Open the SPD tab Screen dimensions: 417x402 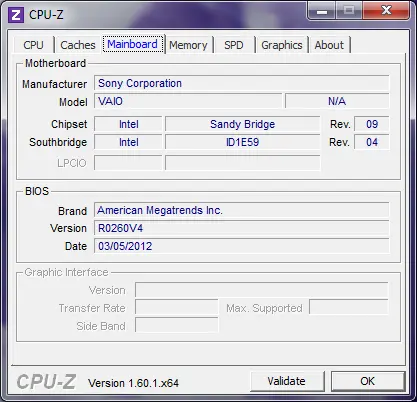pyautogui.click(x=234, y=45)
